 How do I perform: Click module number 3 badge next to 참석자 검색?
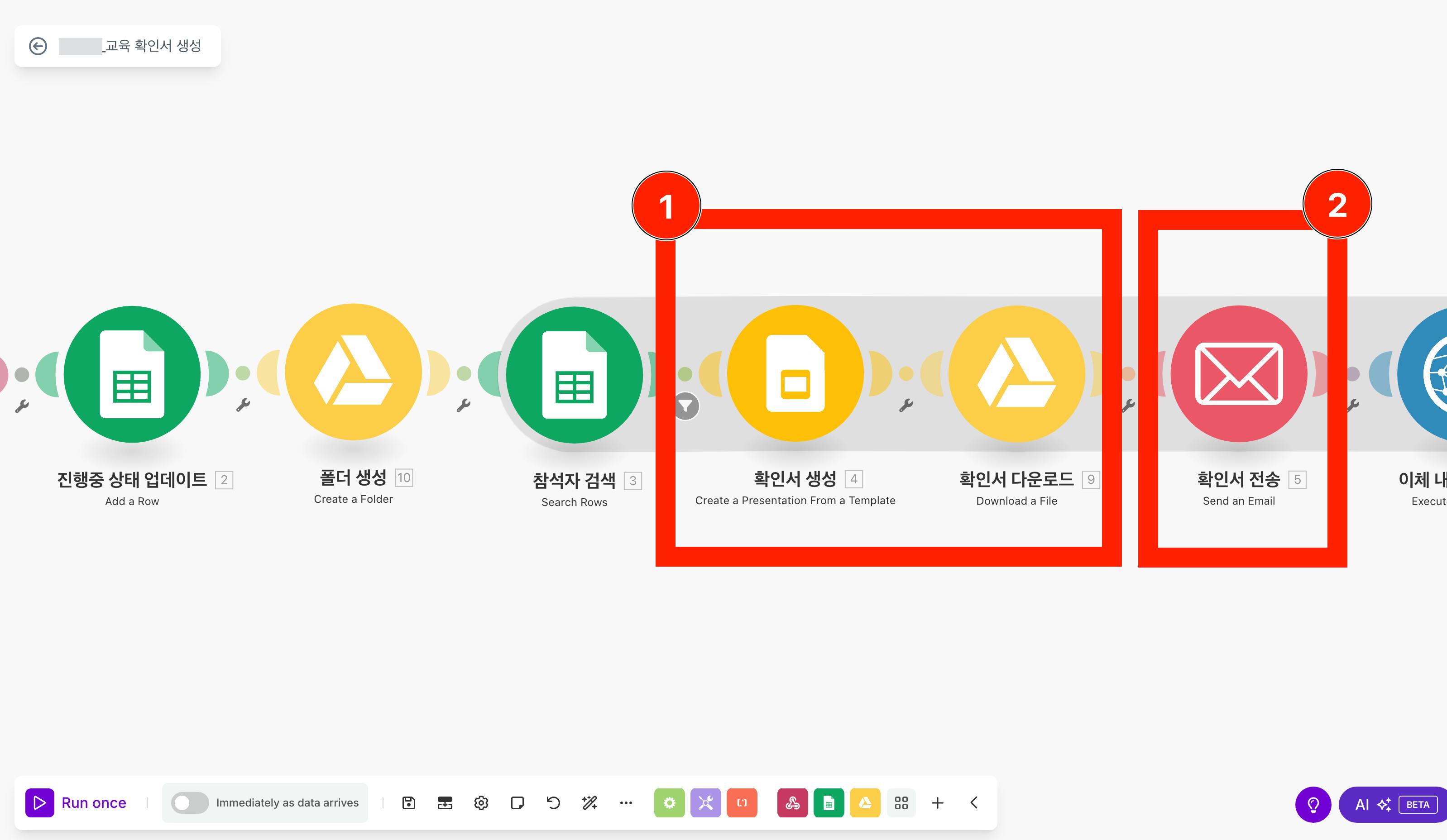(x=633, y=481)
